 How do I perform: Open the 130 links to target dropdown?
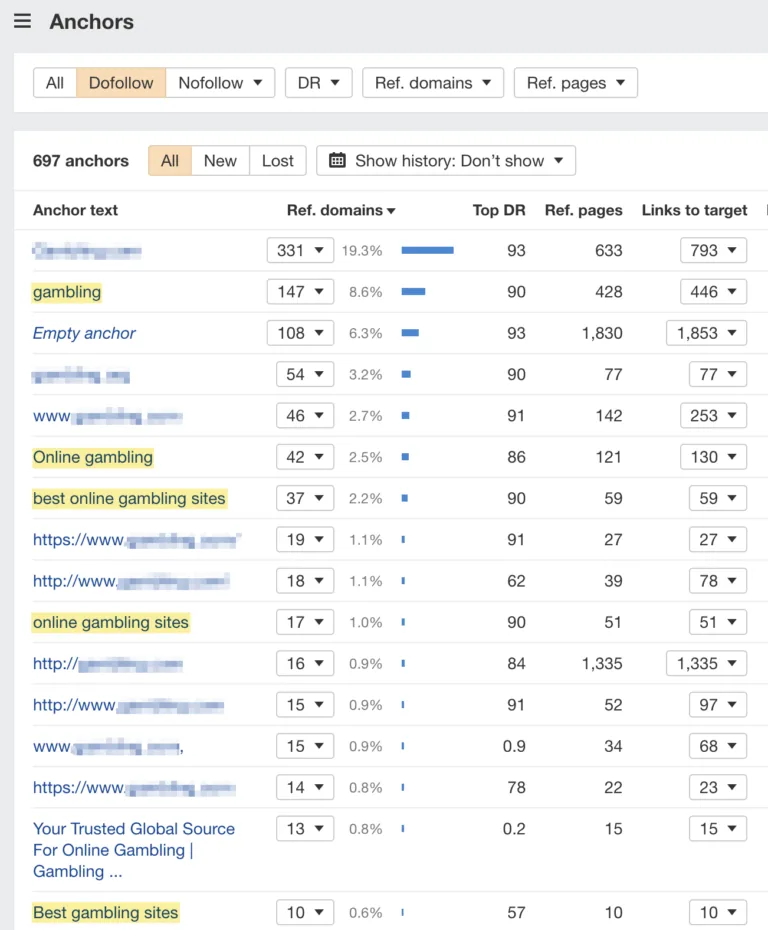pos(713,457)
